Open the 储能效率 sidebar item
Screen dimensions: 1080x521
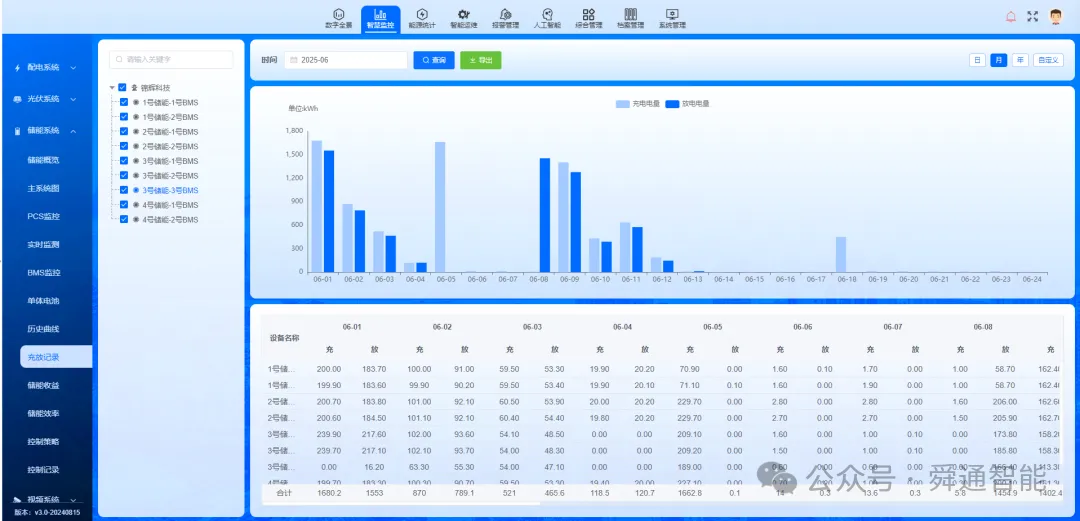point(43,413)
